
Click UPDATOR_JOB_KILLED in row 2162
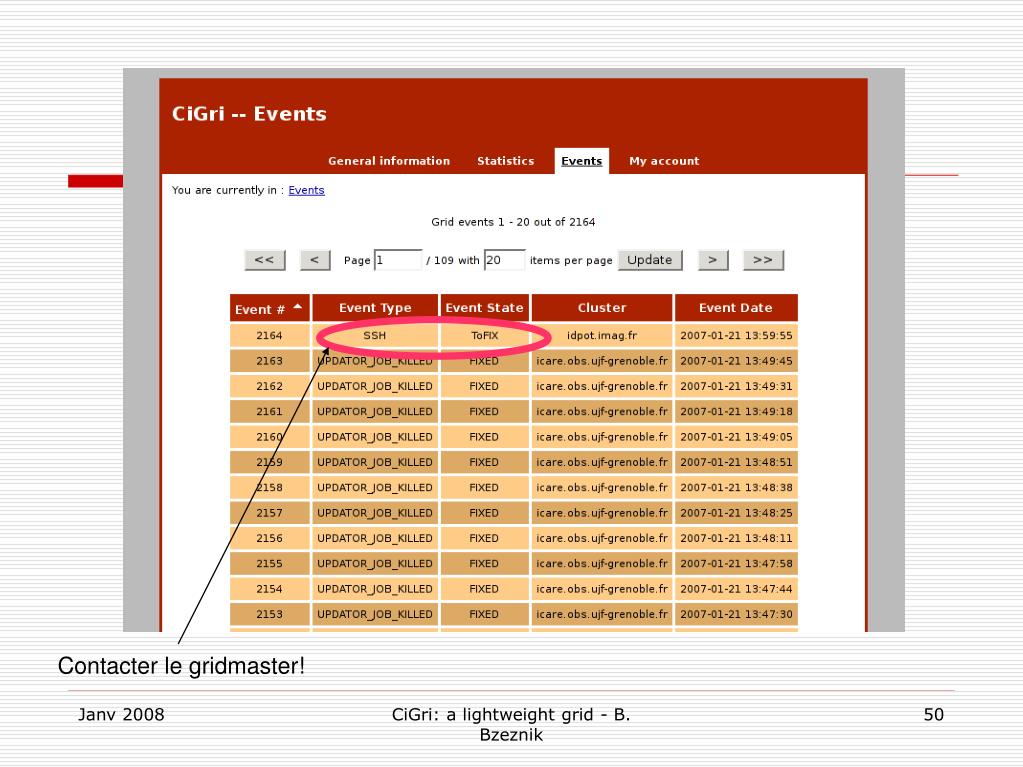[x=375, y=386]
